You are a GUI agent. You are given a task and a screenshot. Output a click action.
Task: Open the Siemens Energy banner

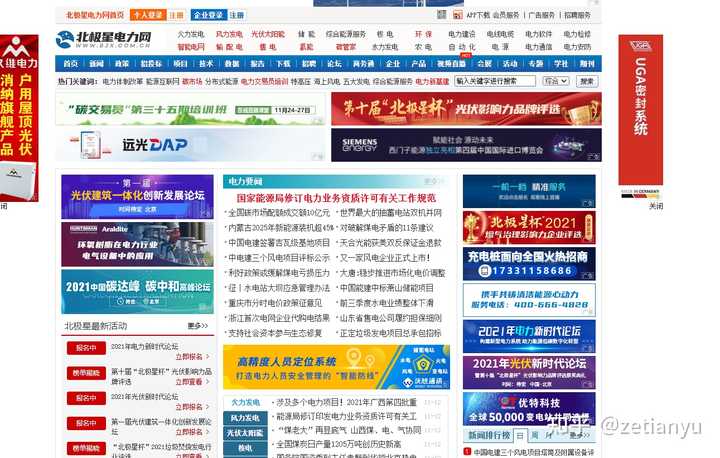(x=466, y=145)
